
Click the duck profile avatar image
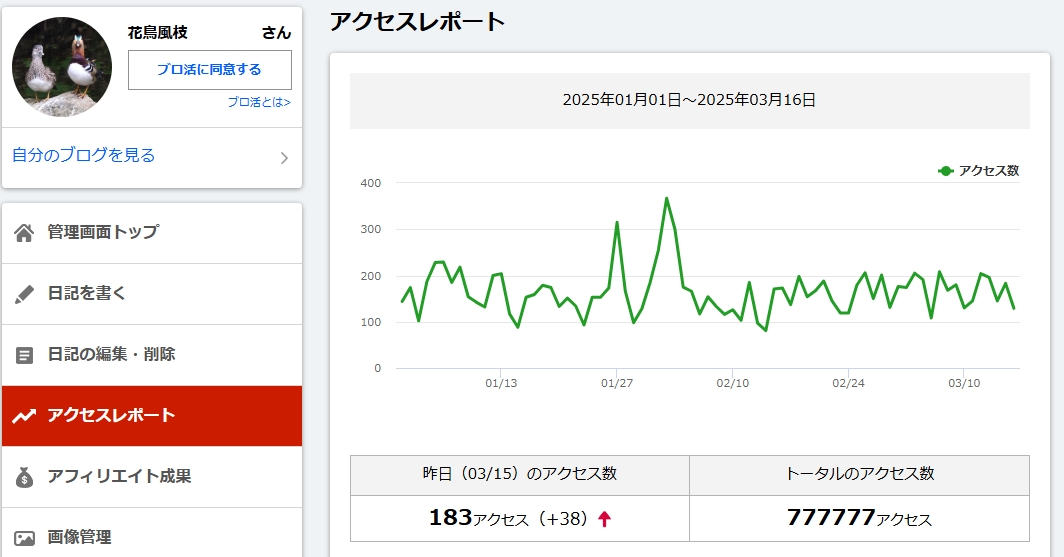62,67
